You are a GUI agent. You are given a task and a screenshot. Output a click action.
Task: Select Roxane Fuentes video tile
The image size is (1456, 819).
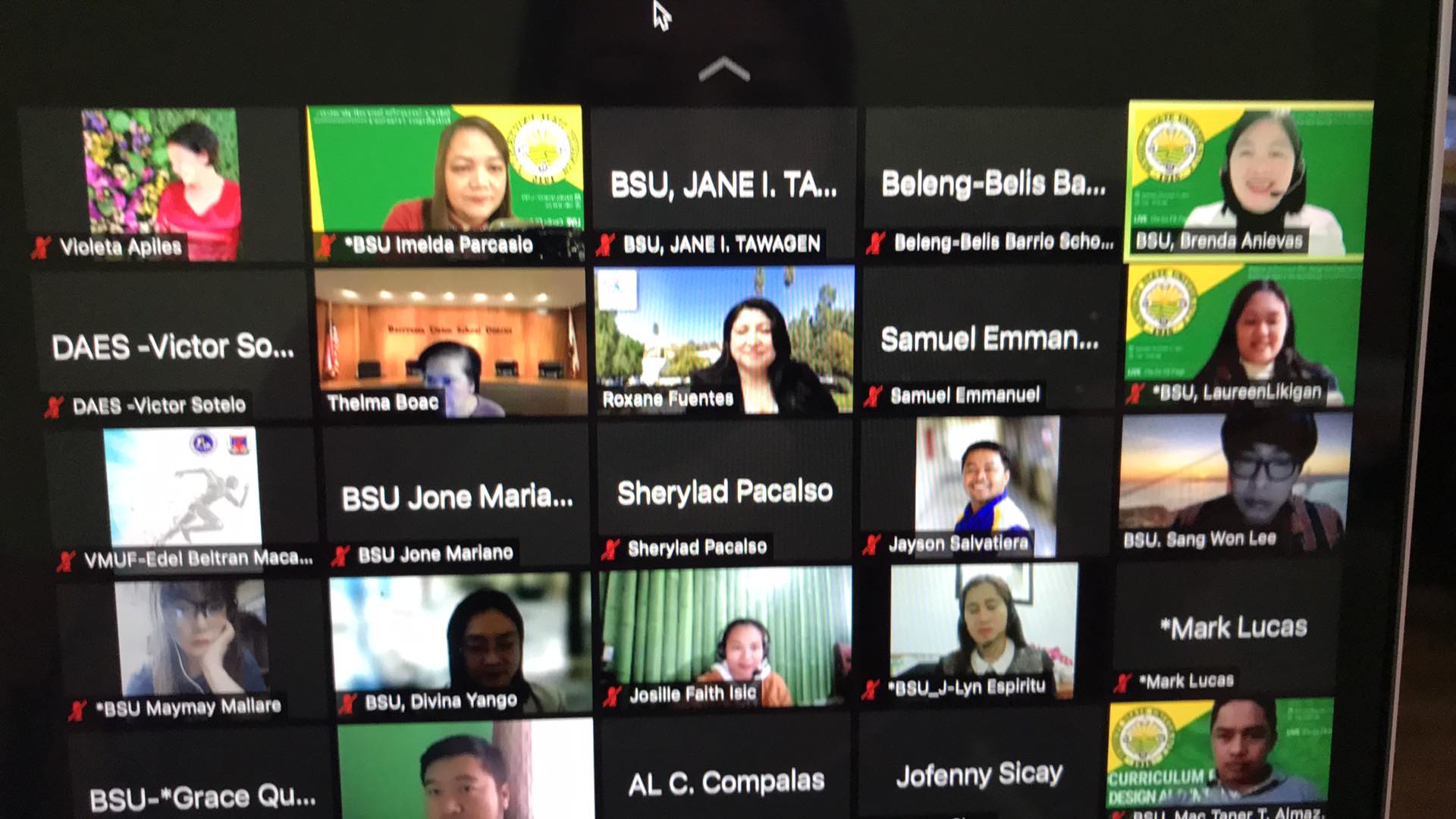724,339
